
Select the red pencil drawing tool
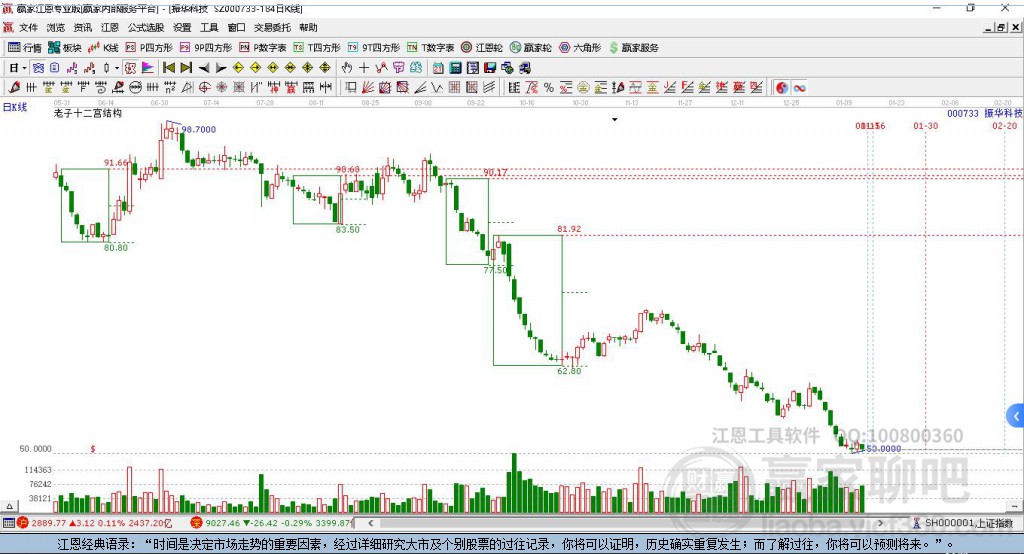14,87
